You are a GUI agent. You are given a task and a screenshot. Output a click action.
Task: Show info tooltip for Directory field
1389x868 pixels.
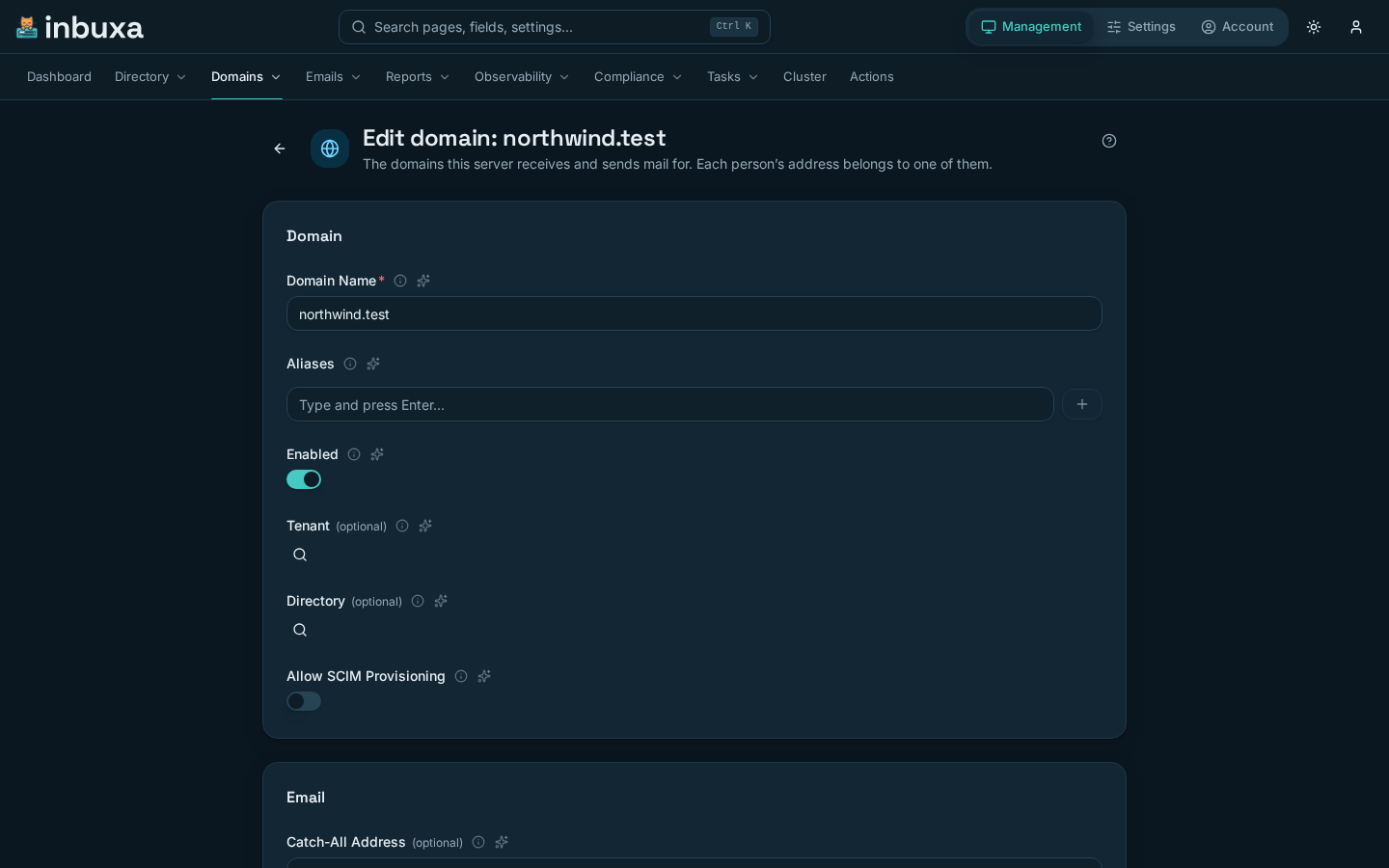point(418,601)
